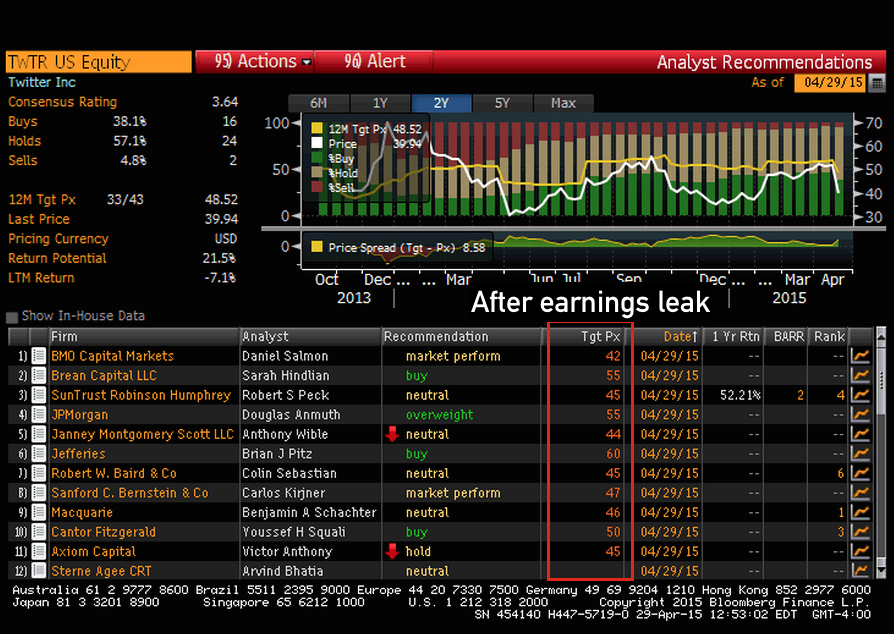Screen dimensions: 894x634
Task: Click chart icon on BMO Capital Markets row
Action: [860, 356]
